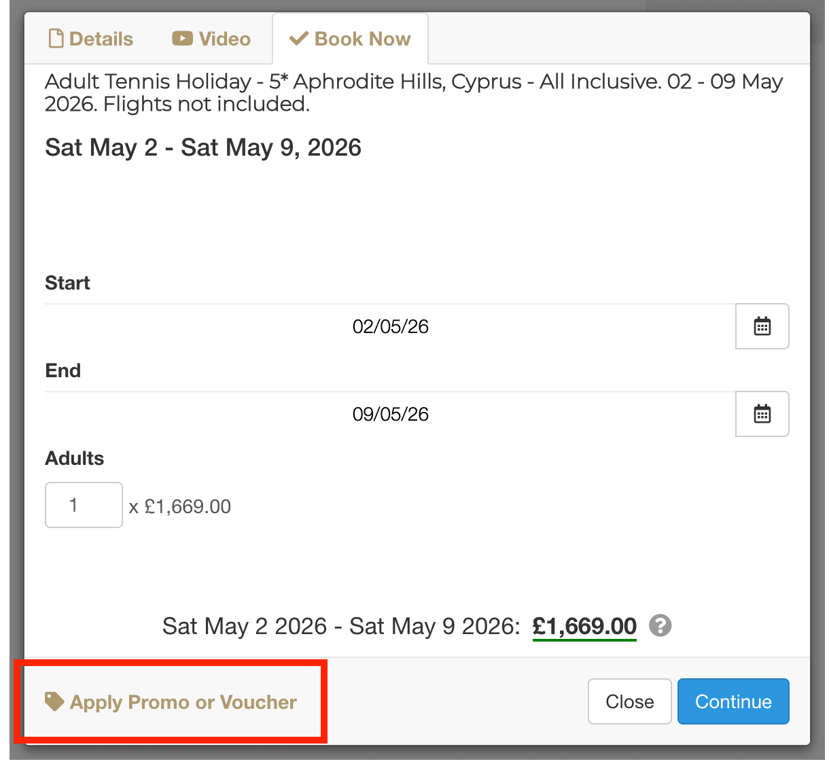Open the End date calendar picker
Image resolution: width=829 pixels, height=768 pixels.
point(762,414)
